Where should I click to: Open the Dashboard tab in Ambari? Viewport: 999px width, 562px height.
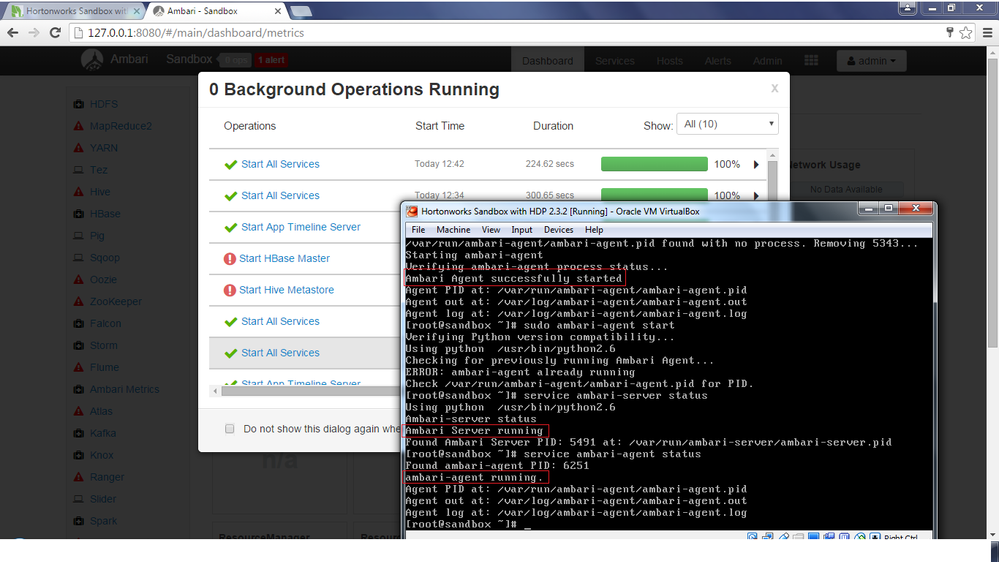click(547, 61)
